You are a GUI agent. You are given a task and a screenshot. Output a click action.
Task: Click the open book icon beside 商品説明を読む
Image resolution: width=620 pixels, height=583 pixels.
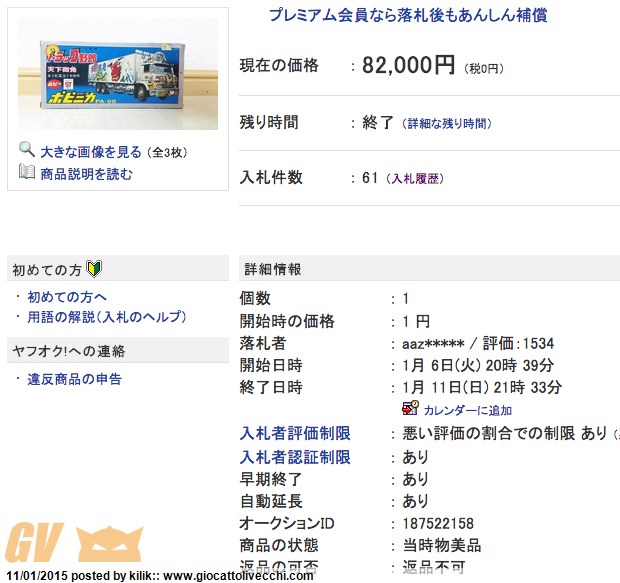(x=27, y=172)
